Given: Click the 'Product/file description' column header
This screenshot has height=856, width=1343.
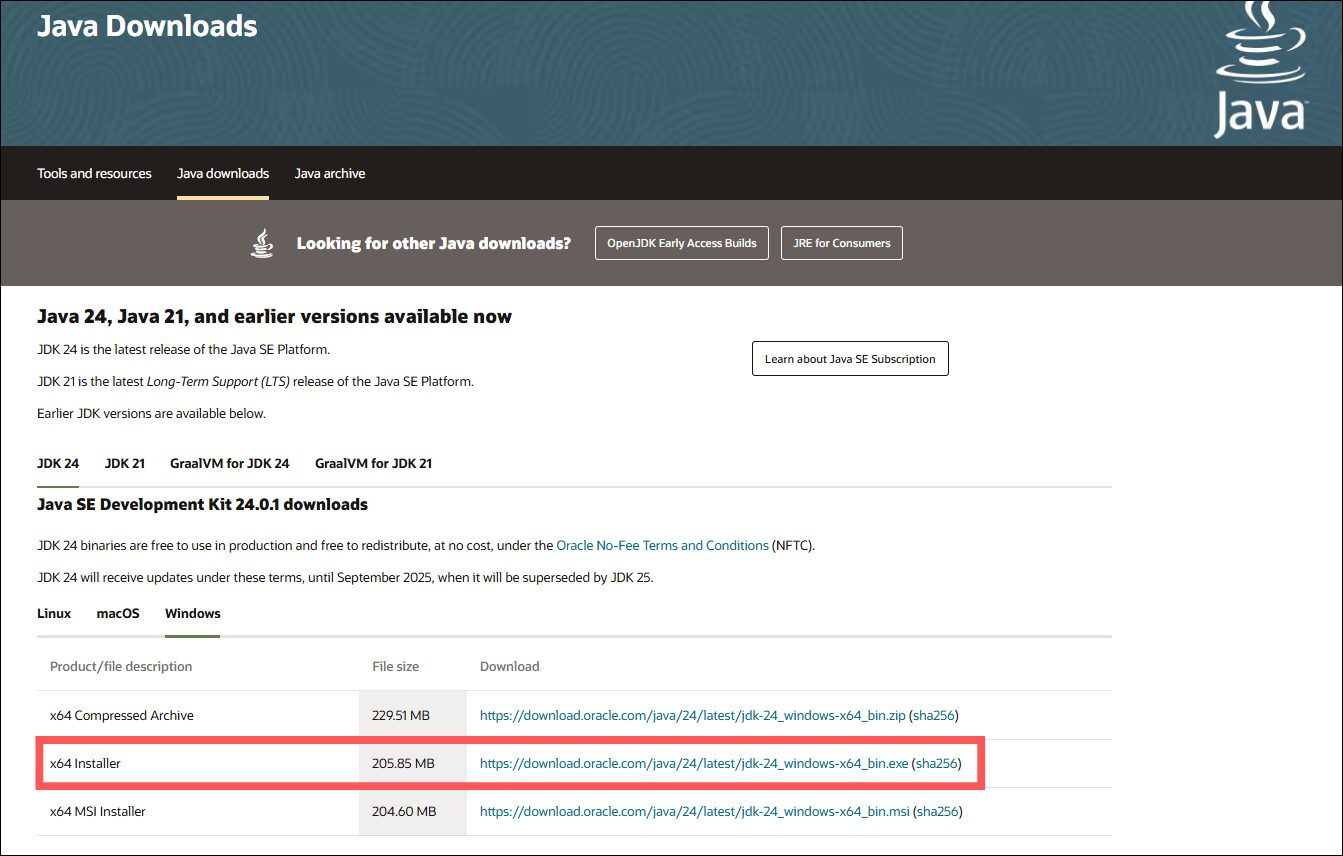Looking at the screenshot, I should [121, 666].
